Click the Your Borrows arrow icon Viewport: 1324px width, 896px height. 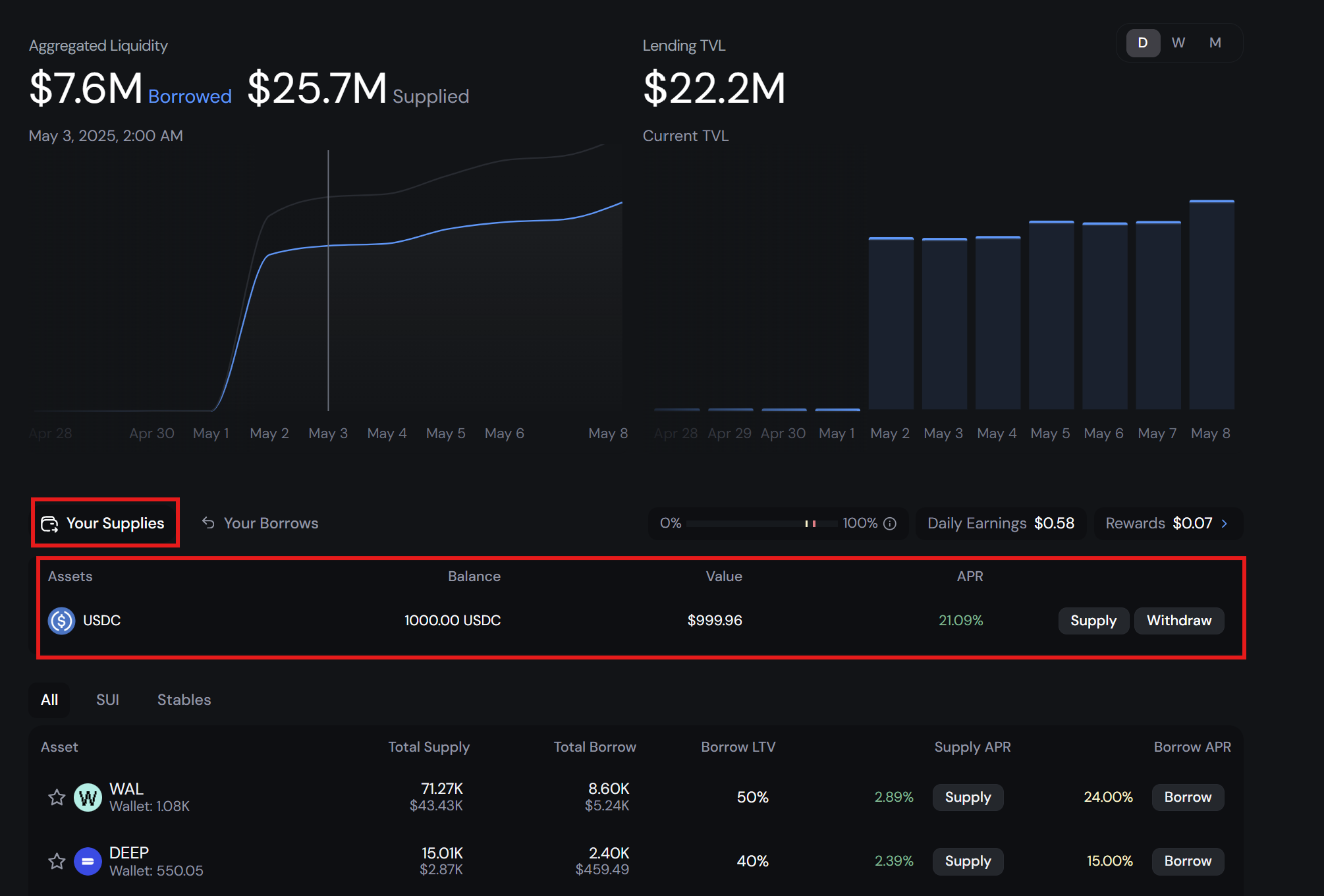(x=208, y=523)
